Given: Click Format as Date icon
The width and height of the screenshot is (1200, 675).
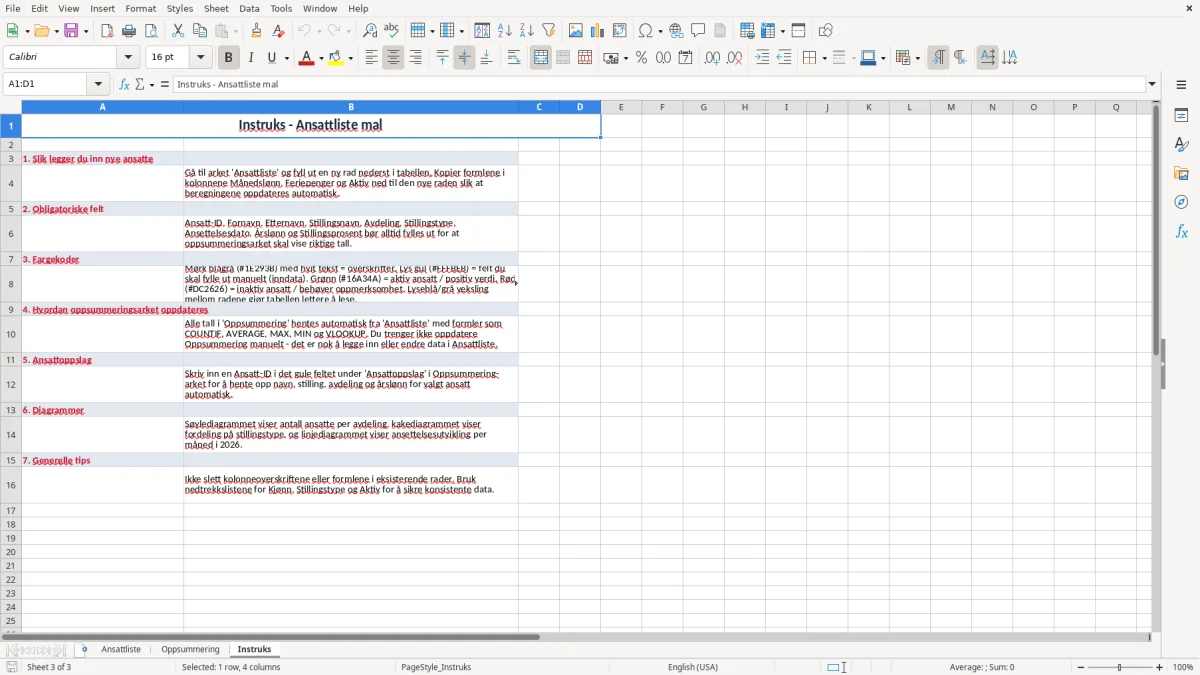Looking at the screenshot, I should pyautogui.click(x=686, y=58).
